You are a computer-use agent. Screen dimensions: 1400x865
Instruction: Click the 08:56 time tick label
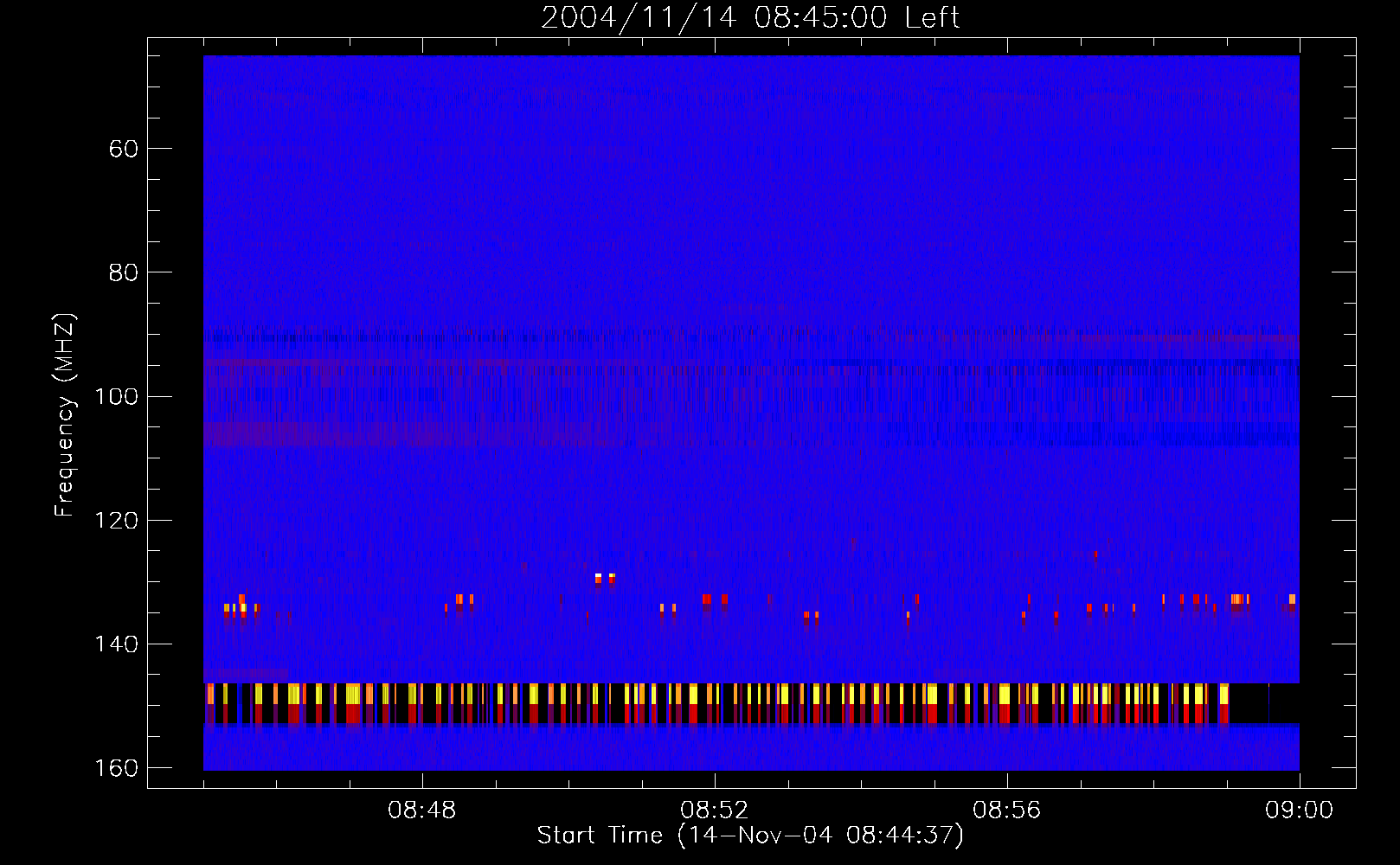[1007, 811]
